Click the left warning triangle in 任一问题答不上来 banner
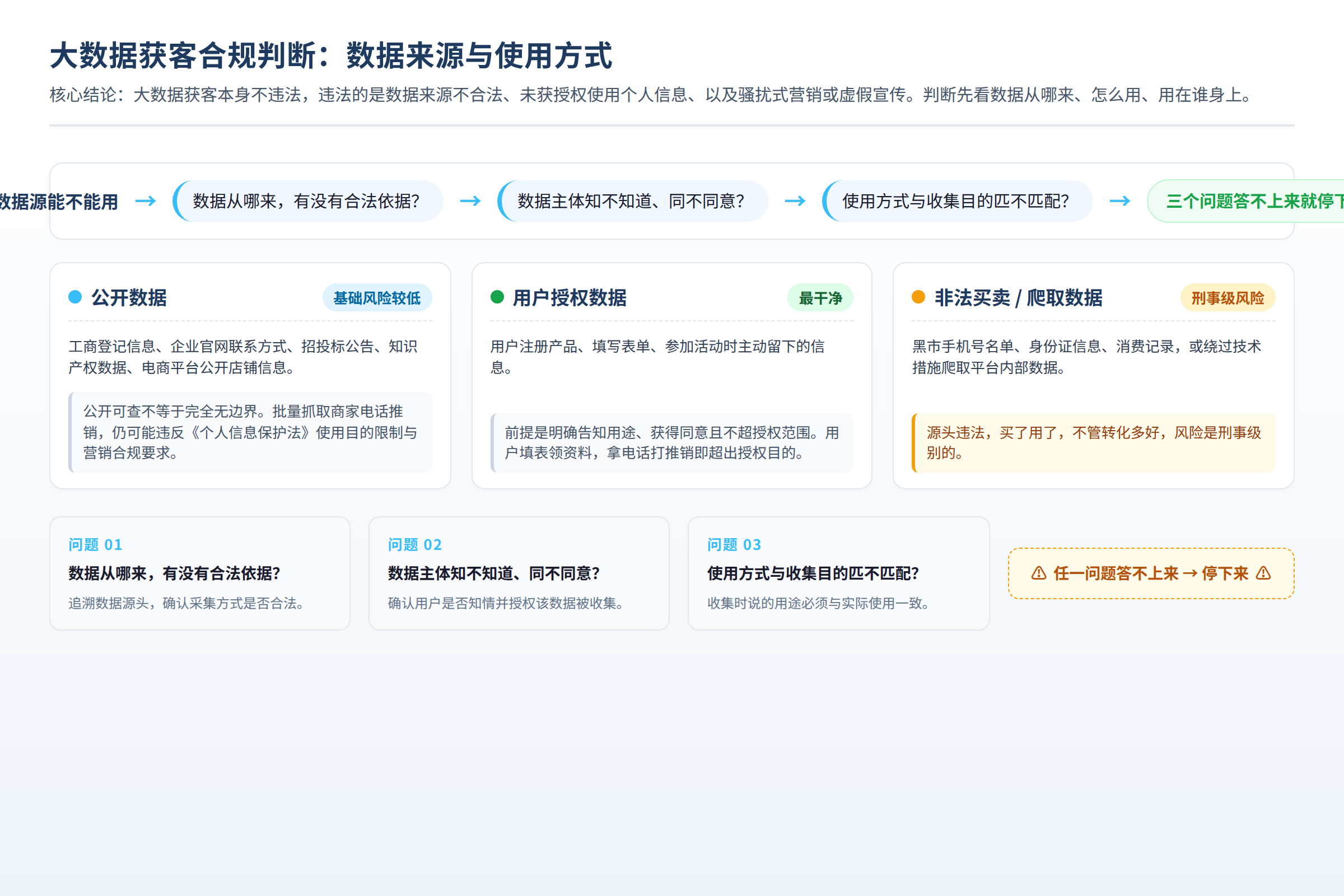The height and width of the screenshot is (896, 1344). [1038, 573]
